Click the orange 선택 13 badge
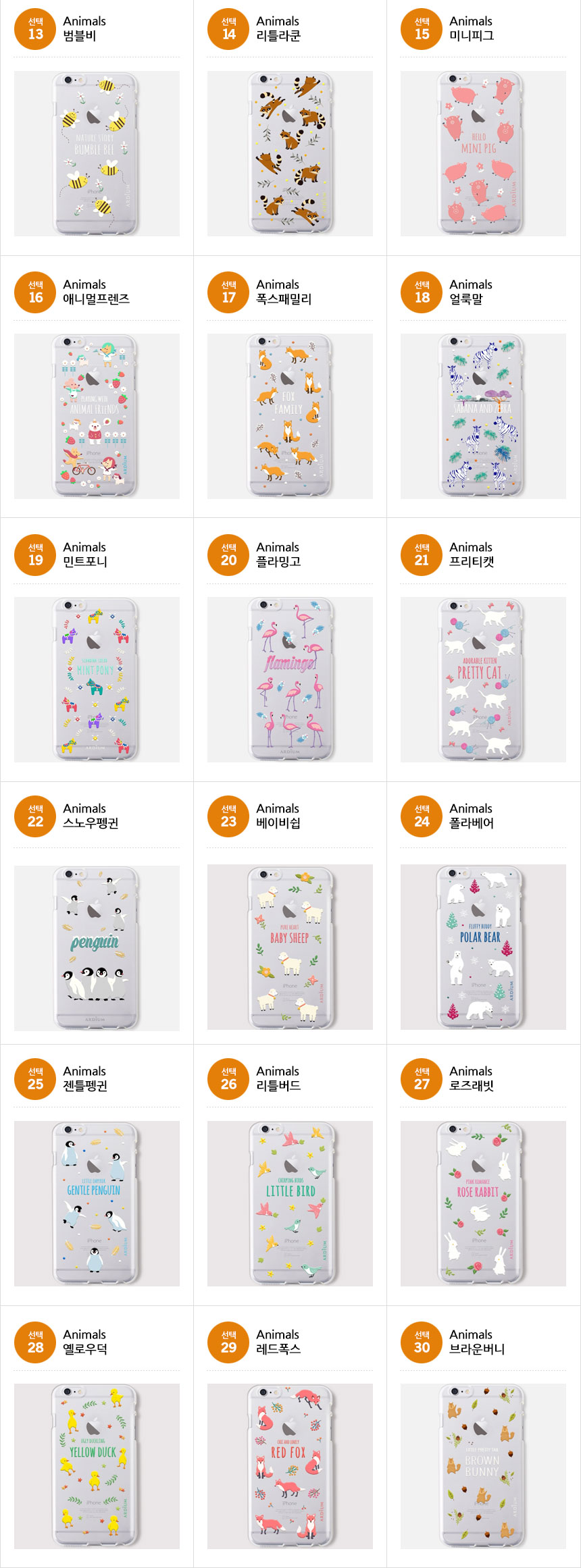 coord(35,29)
